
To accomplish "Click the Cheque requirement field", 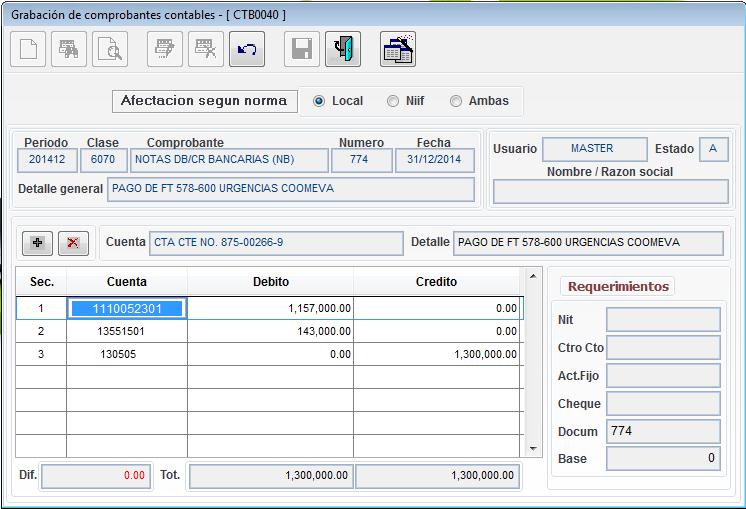I will tap(663, 404).
